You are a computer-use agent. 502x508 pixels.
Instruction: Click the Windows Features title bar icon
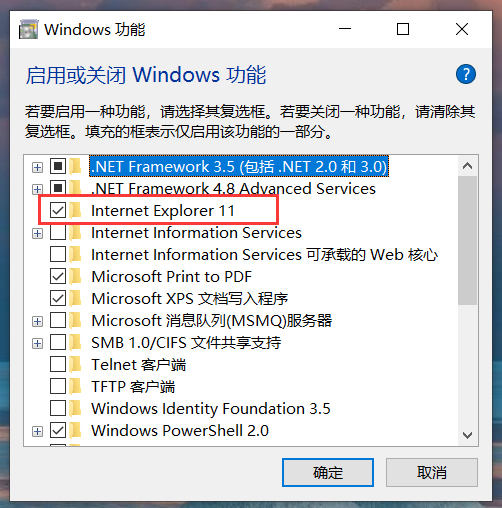click(28, 29)
